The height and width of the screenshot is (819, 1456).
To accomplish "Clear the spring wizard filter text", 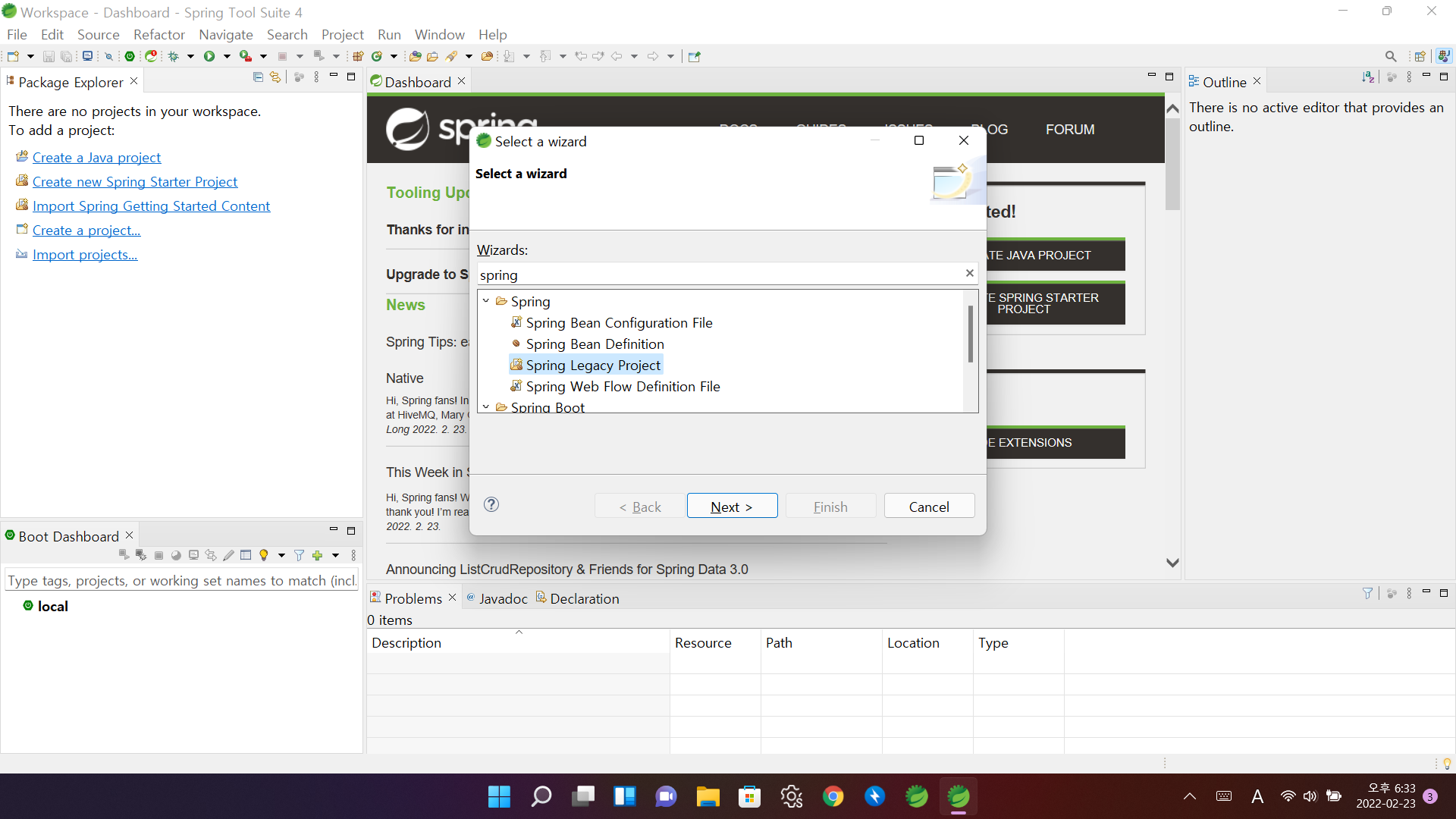I will (969, 273).
